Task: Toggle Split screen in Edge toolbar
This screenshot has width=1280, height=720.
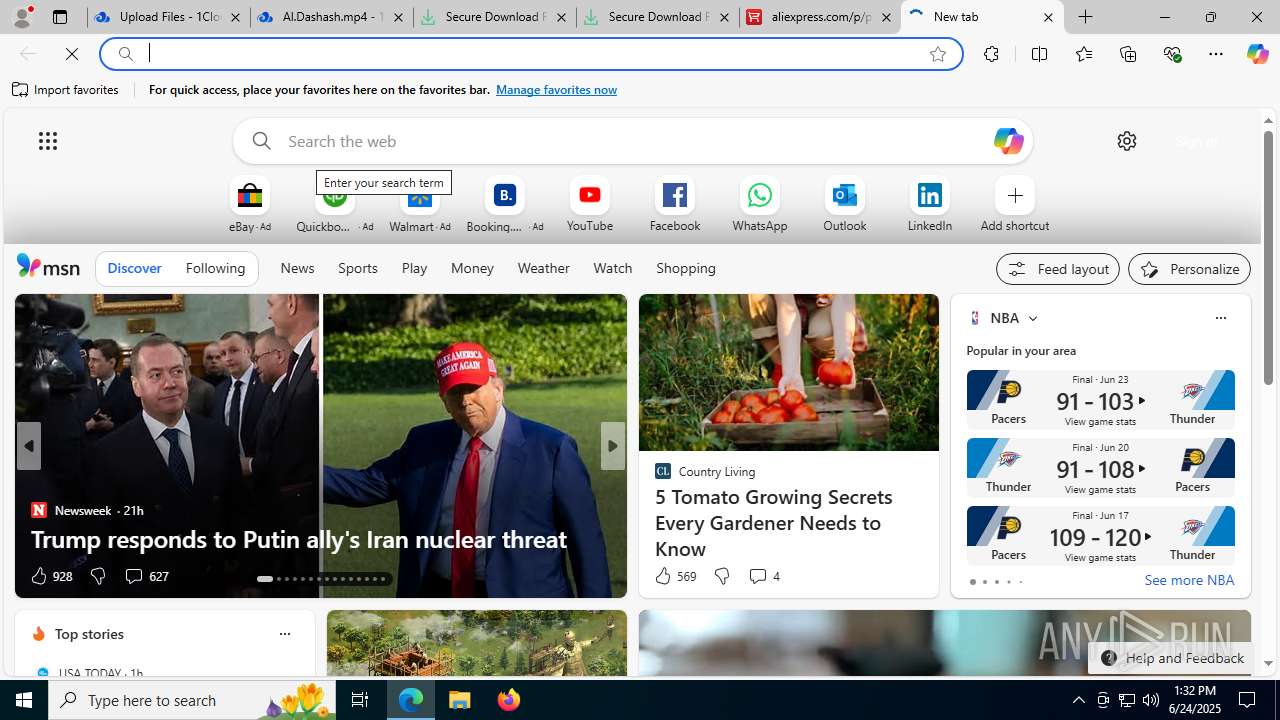Action: pyautogui.click(x=1039, y=54)
